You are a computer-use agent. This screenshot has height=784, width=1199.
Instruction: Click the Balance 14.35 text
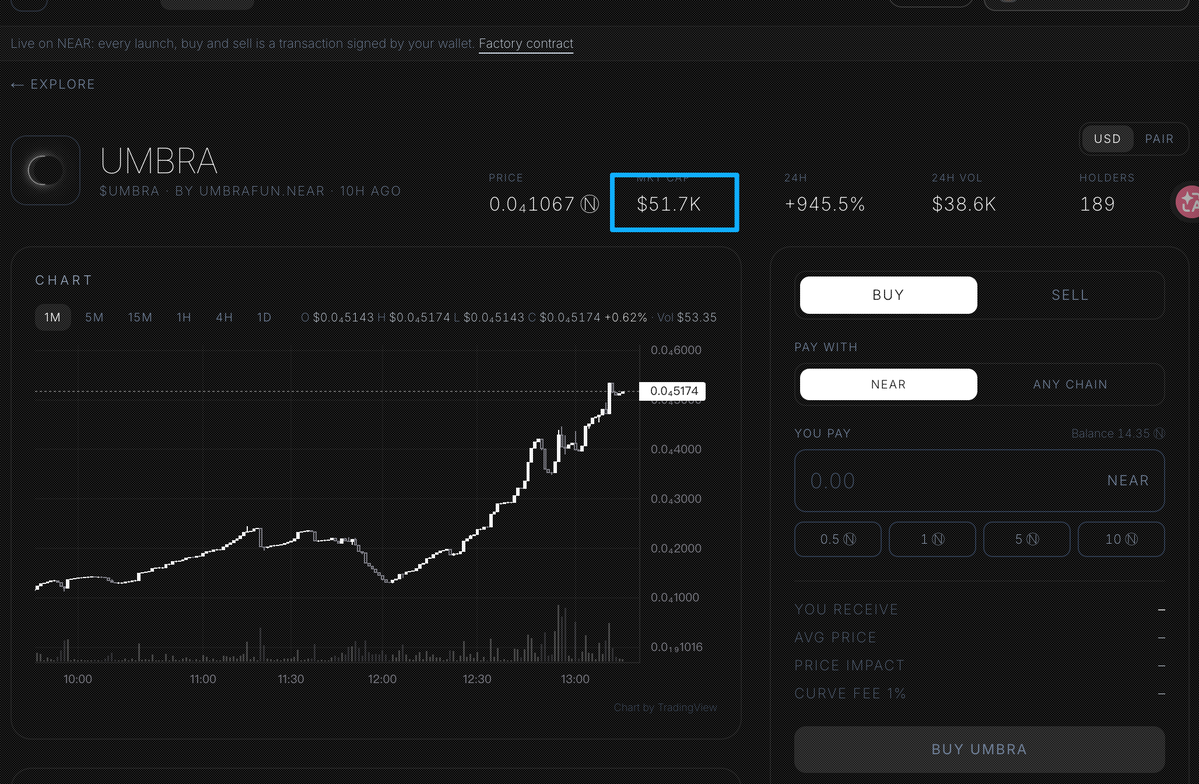(1117, 434)
